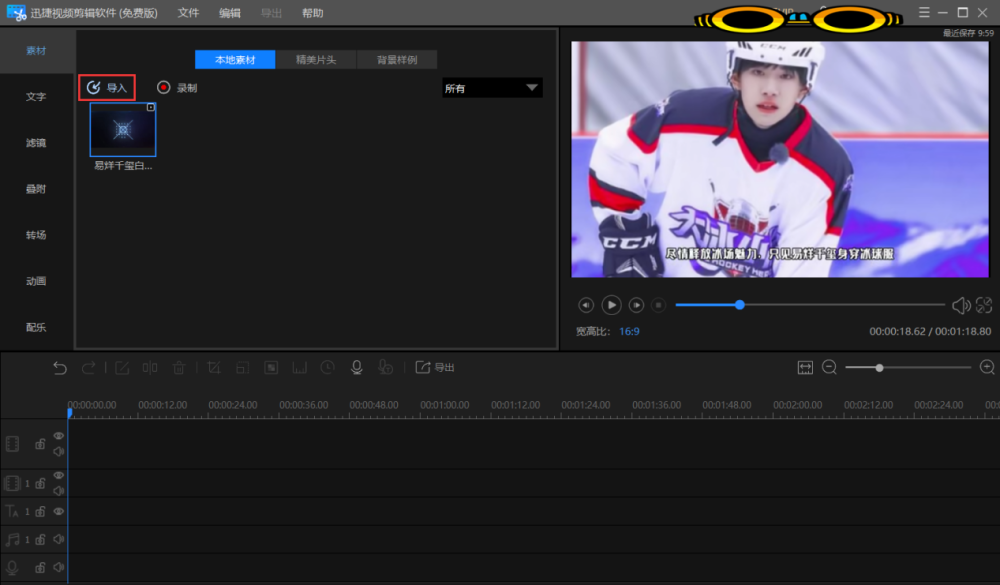Step forward one frame in preview
The width and height of the screenshot is (1000, 585).
pos(636,305)
